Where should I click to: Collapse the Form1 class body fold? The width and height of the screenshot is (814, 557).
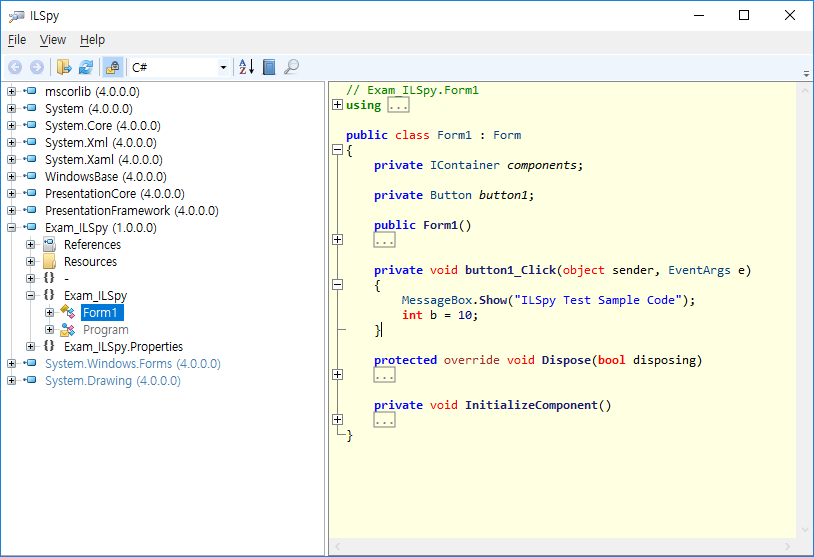(337, 150)
